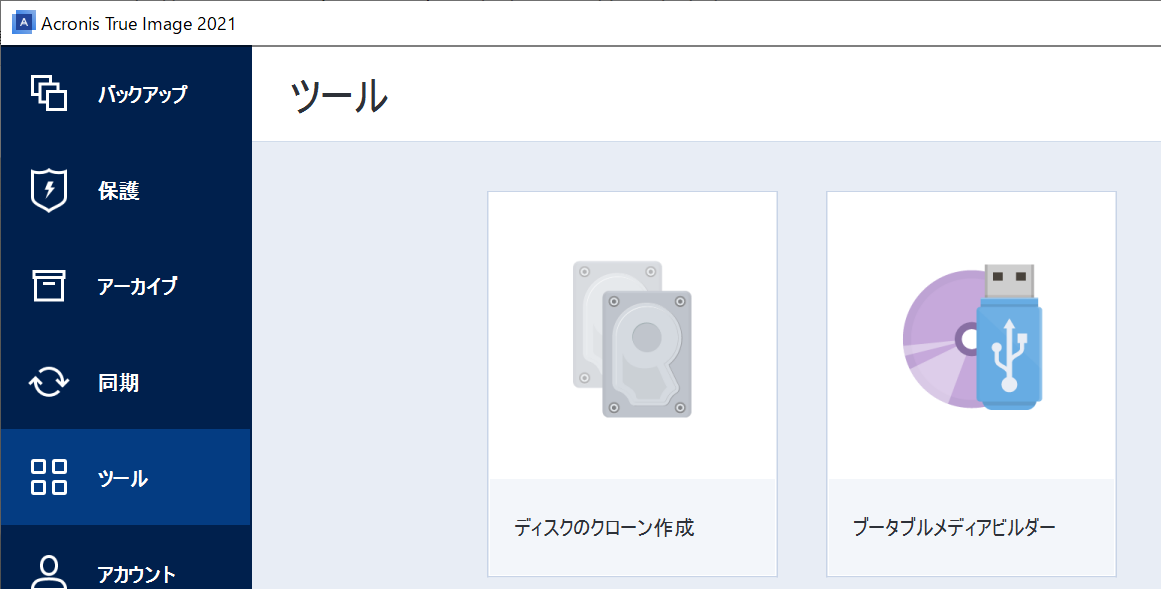This screenshot has height=589, width=1161.
Task: Click the 保護 shield lightning icon
Action: 49,190
